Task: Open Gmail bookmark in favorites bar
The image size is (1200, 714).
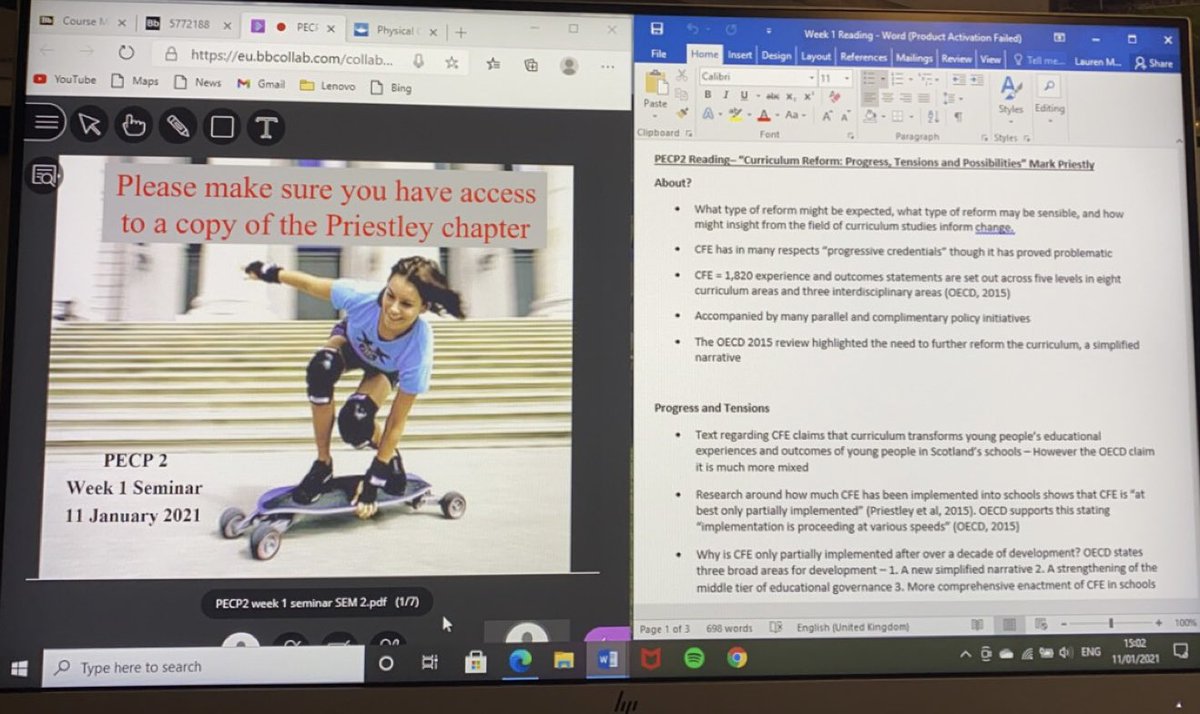Action: [x=262, y=84]
